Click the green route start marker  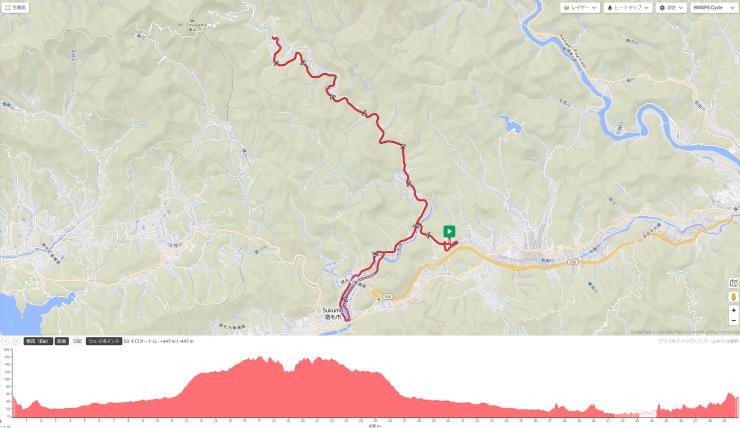(449, 232)
